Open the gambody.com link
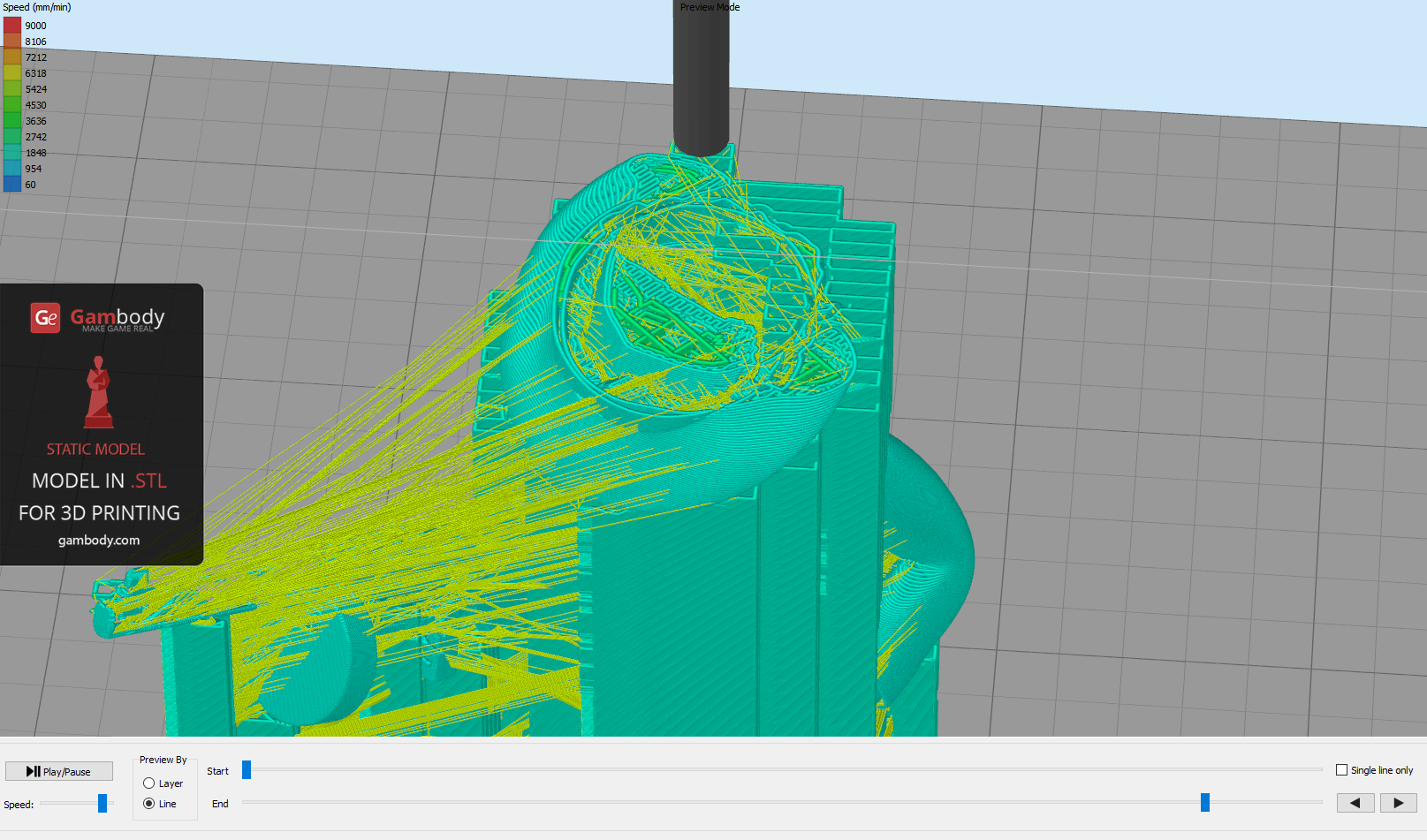1427x840 pixels. pos(99,541)
